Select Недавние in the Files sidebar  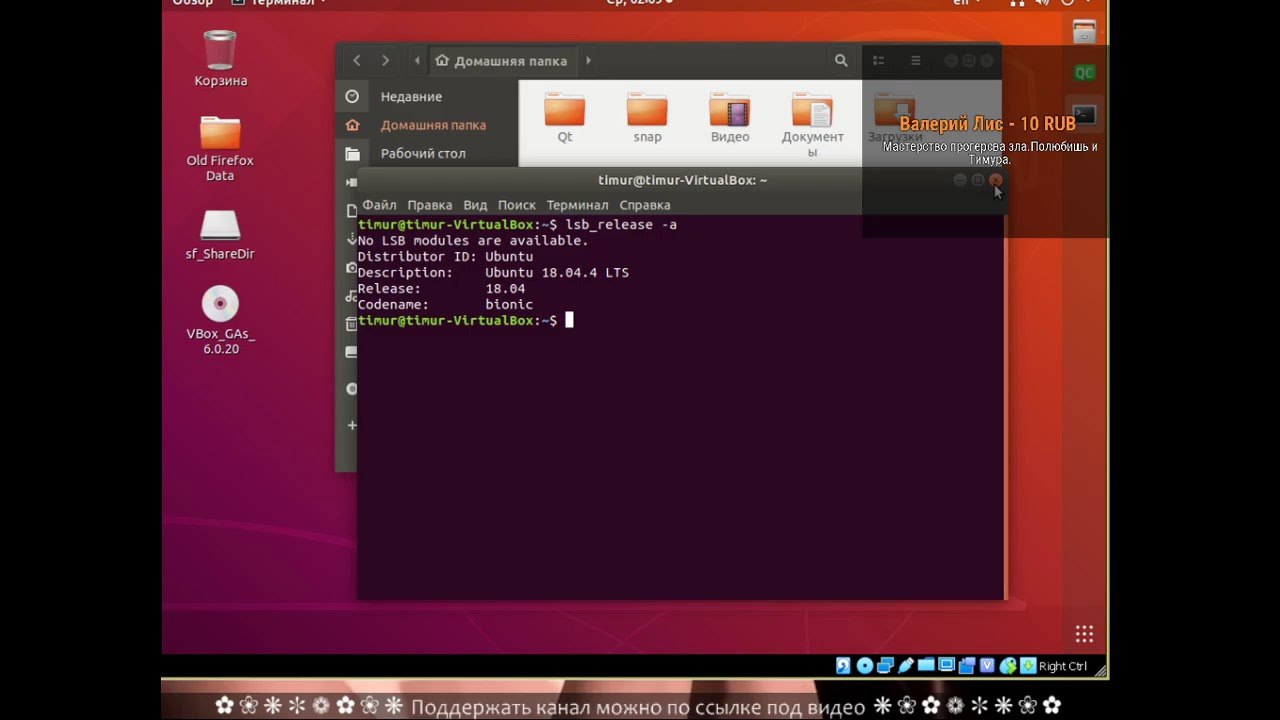427,97
